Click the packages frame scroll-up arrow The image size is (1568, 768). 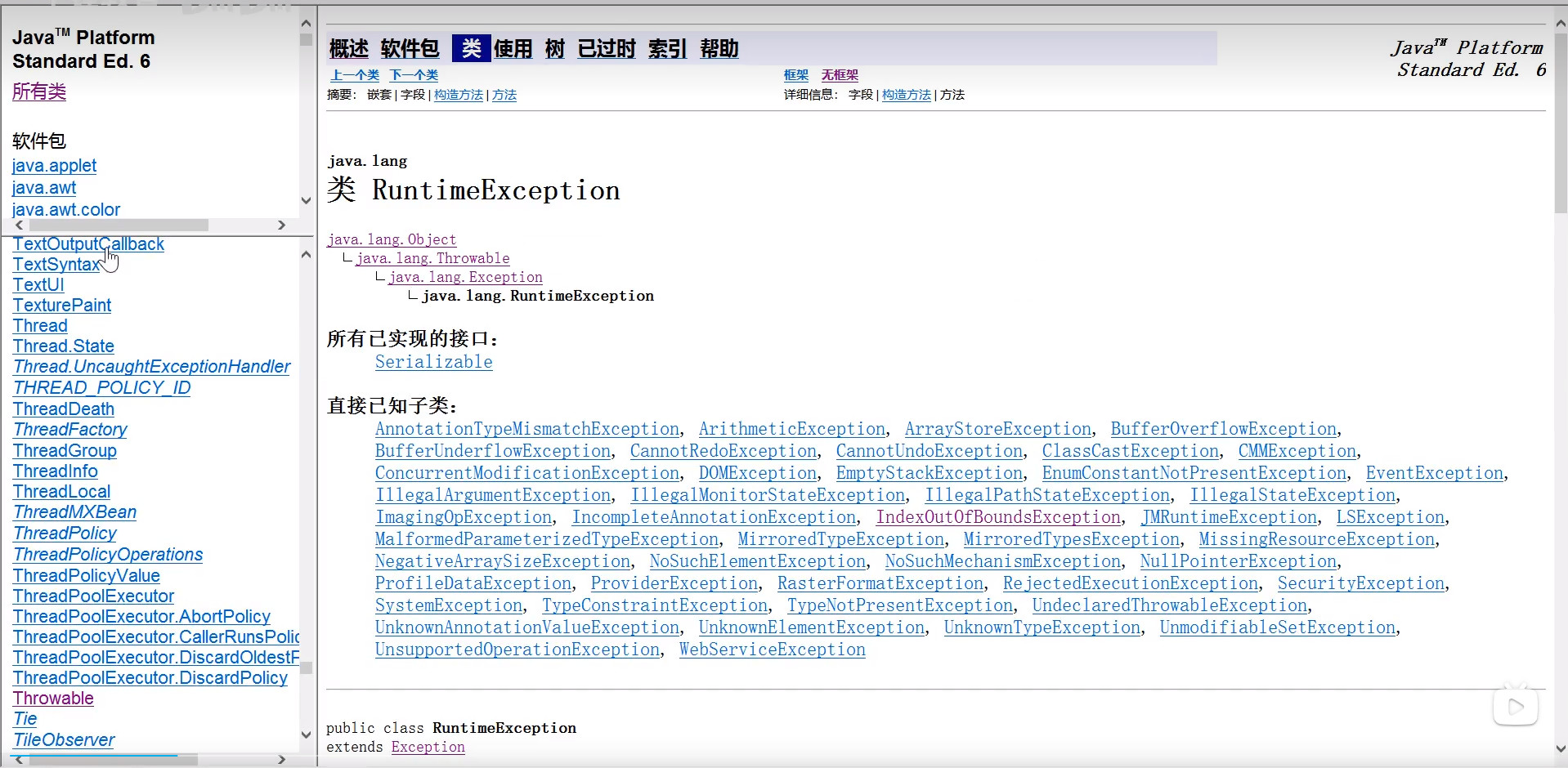click(x=306, y=24)
